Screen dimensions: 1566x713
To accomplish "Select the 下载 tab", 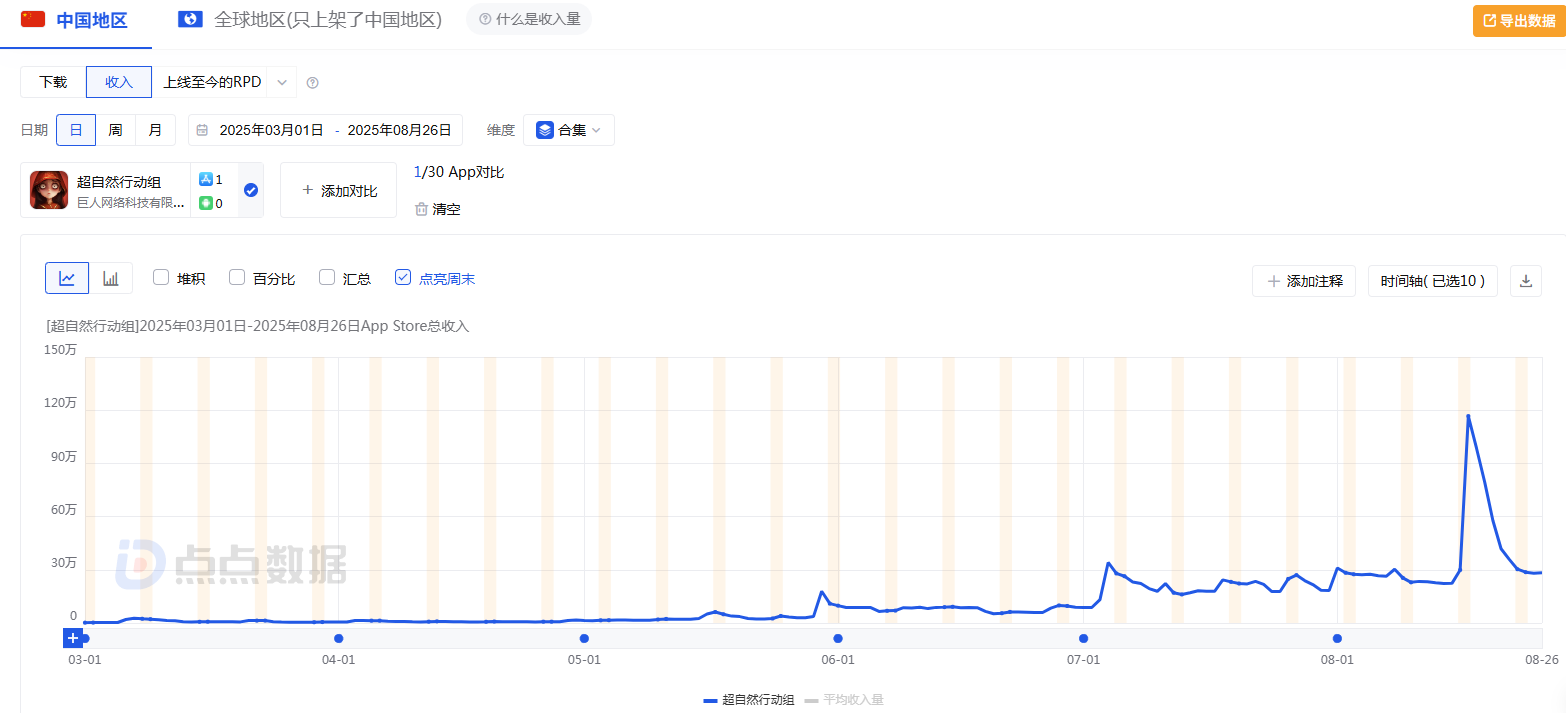I will point(54,82).
